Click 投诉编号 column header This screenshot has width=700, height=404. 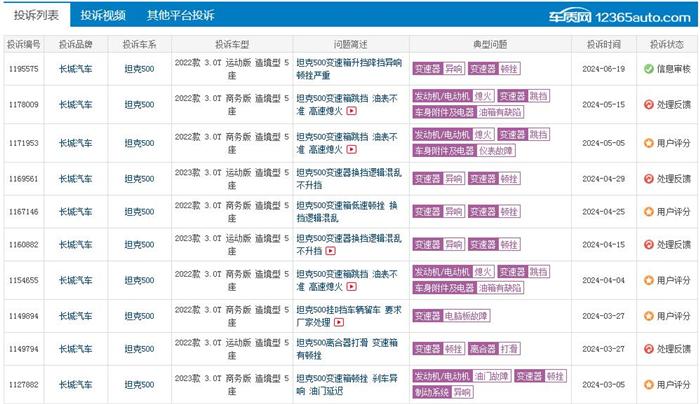tap(24, 45)
